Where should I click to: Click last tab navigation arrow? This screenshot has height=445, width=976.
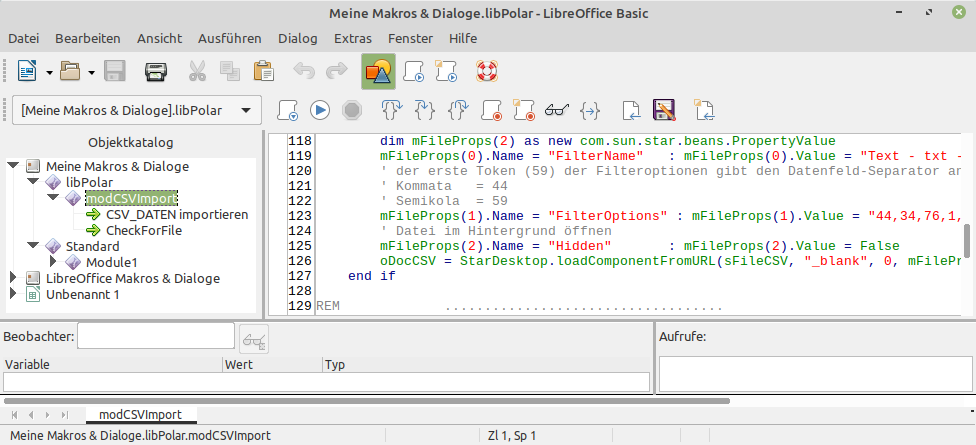click(x=65, y=415)
